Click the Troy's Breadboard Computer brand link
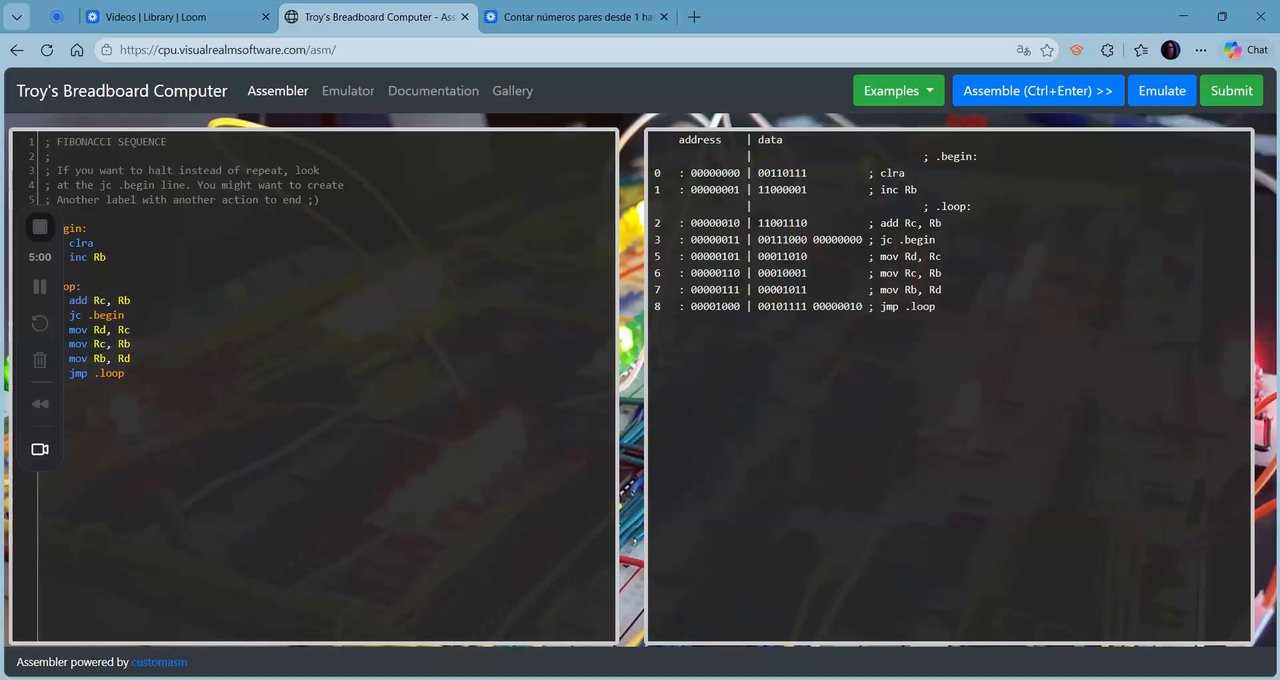 (x=122, y=91)
